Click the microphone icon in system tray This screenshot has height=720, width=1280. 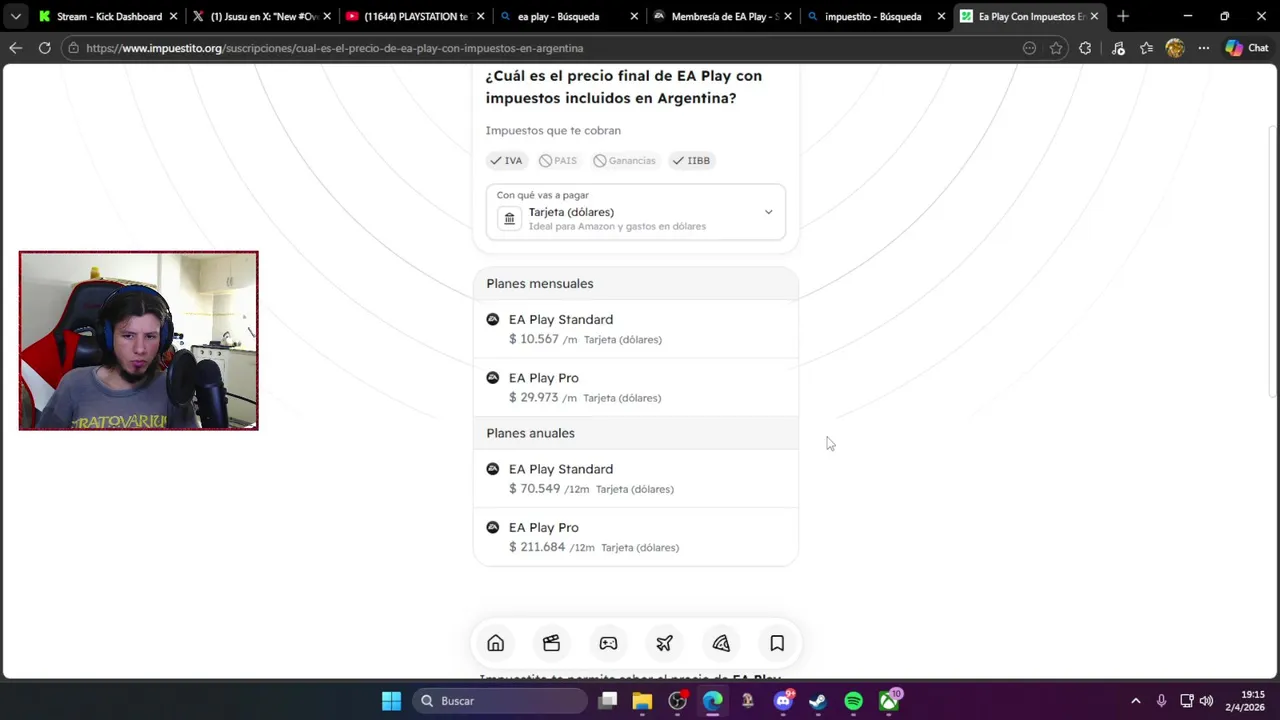pos(1161,701)
